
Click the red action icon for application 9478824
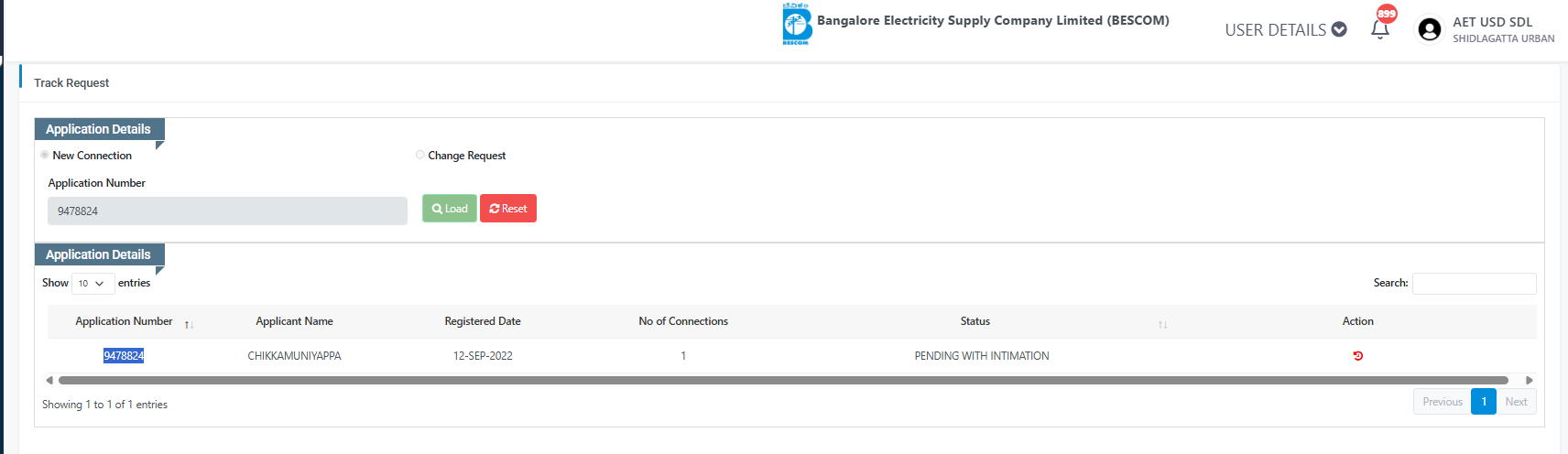[1357, 356]
